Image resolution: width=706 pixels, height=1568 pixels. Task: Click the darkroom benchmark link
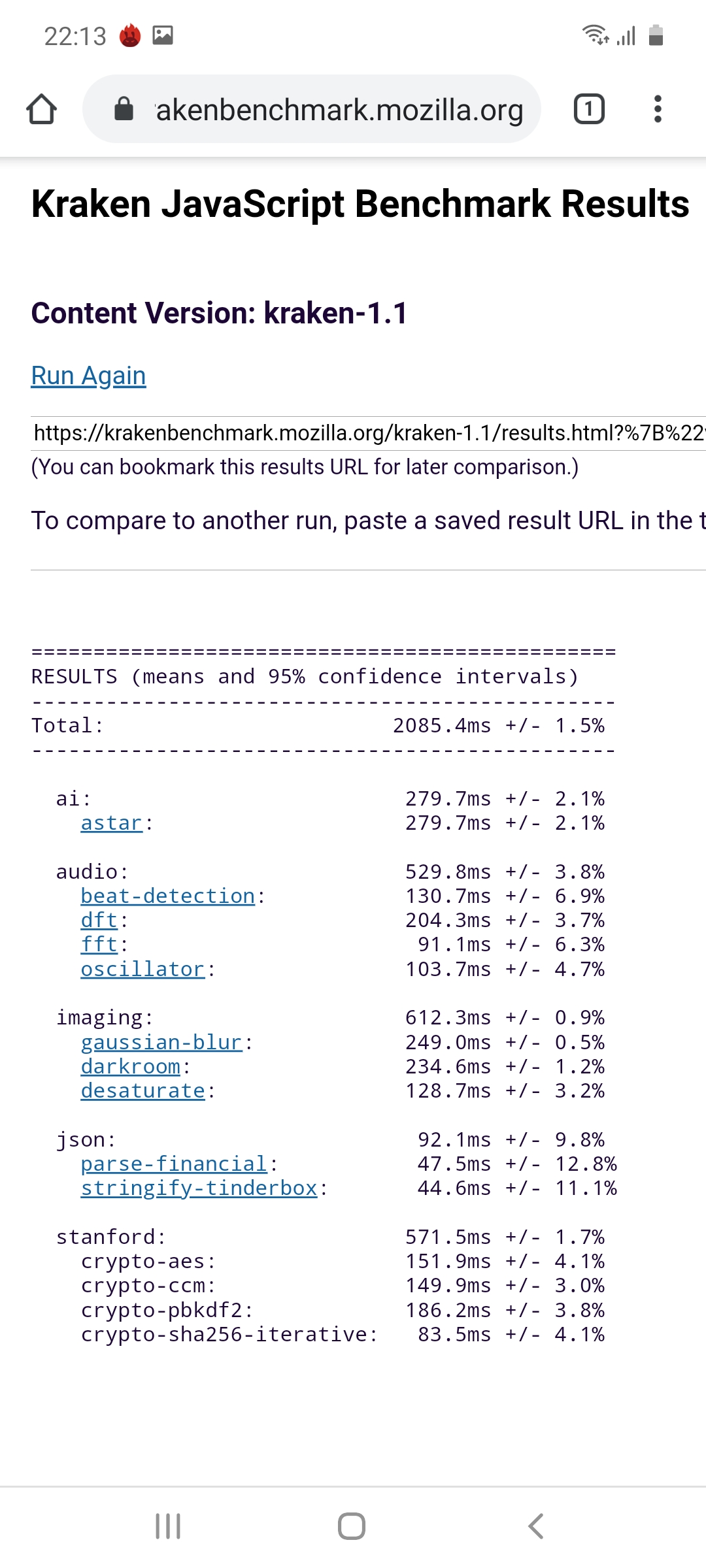130,1067
